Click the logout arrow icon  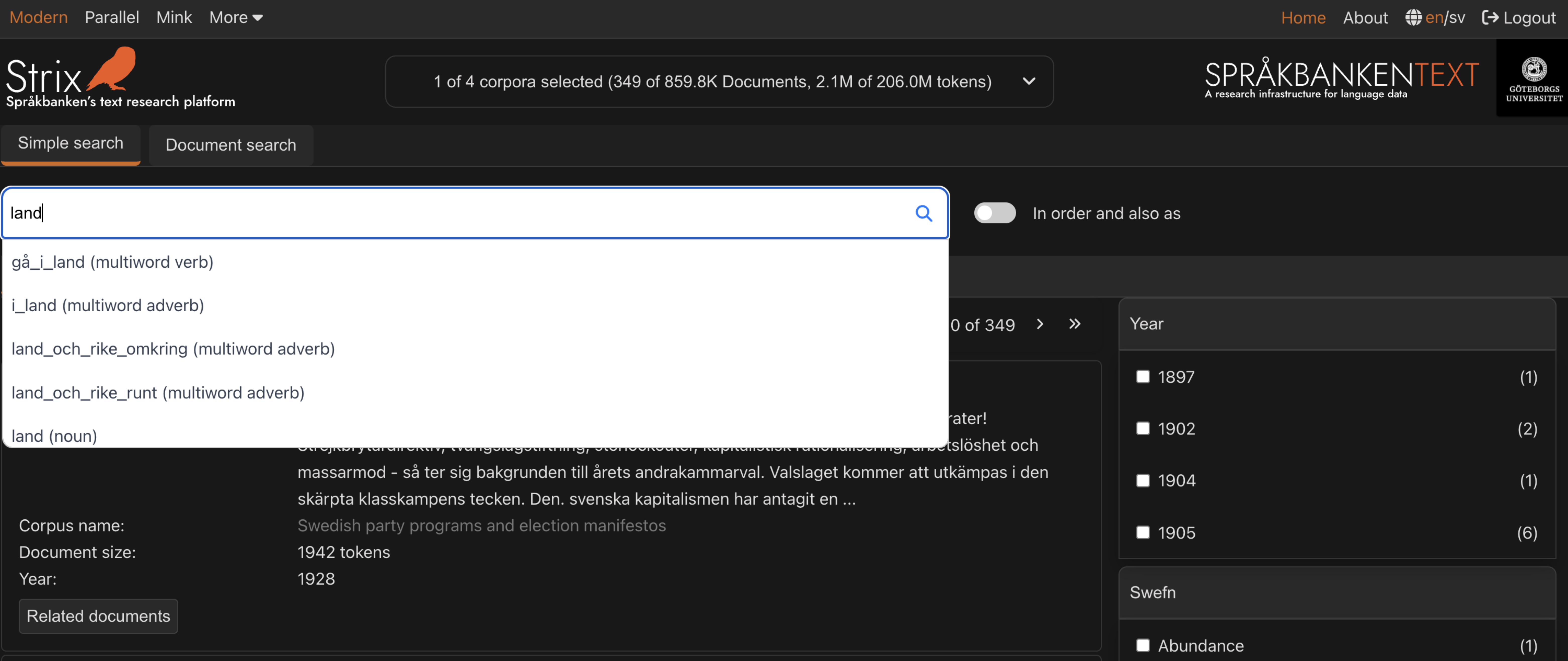1489,18
